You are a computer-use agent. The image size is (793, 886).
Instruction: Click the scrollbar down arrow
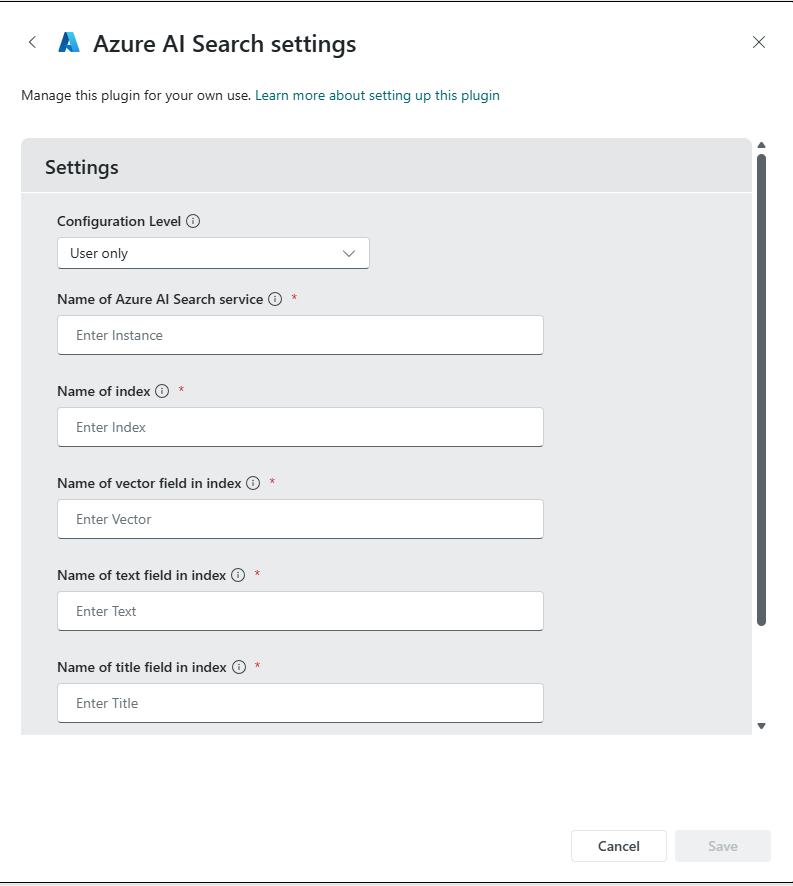761,726
